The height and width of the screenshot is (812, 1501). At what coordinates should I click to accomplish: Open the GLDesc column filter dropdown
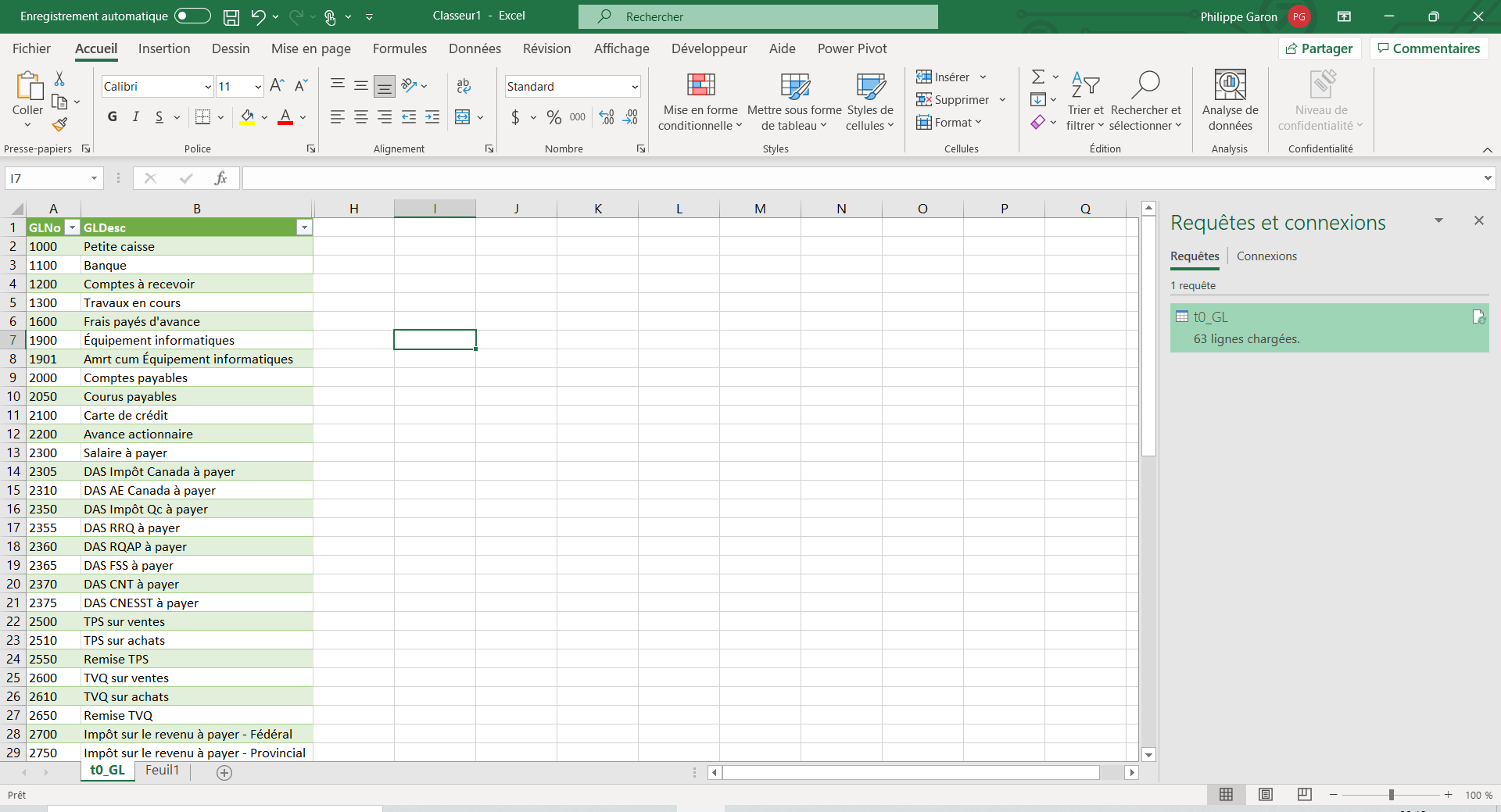click(x=304, y=227)
